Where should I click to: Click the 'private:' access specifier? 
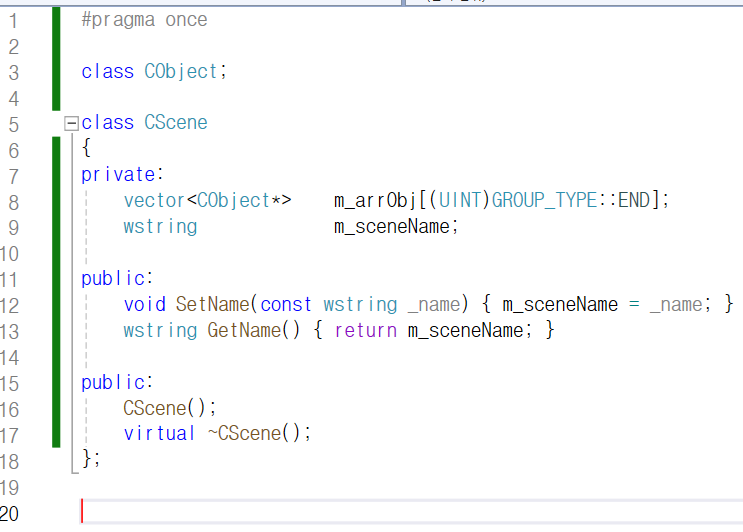click(x=122, y=175)
